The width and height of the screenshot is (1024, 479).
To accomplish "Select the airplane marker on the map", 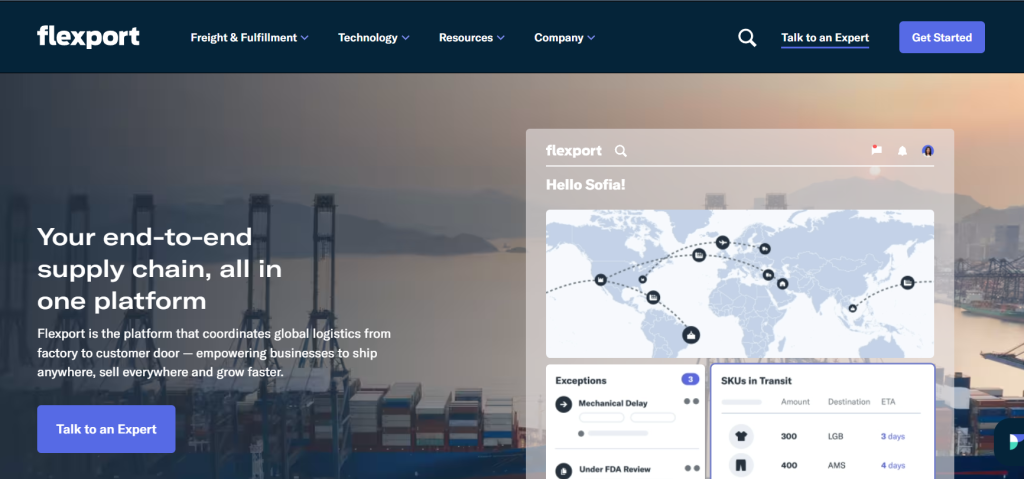I will (x=722, y=242).
